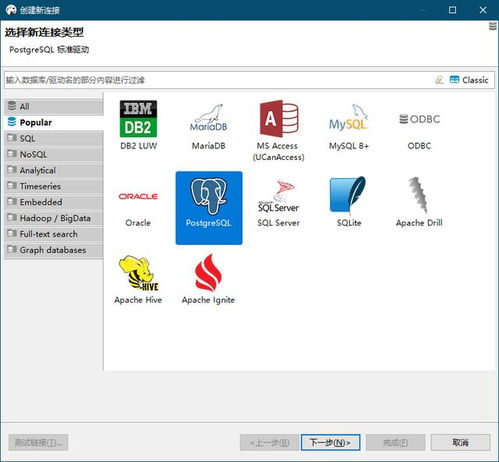This screenshot has height=462, width=499.
Task: Show the All category
Action: point(54,106)
